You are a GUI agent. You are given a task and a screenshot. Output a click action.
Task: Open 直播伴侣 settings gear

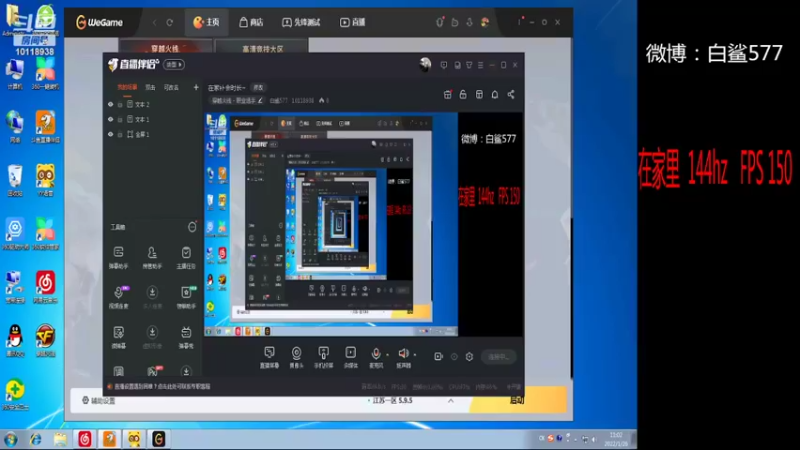[469, 357]
